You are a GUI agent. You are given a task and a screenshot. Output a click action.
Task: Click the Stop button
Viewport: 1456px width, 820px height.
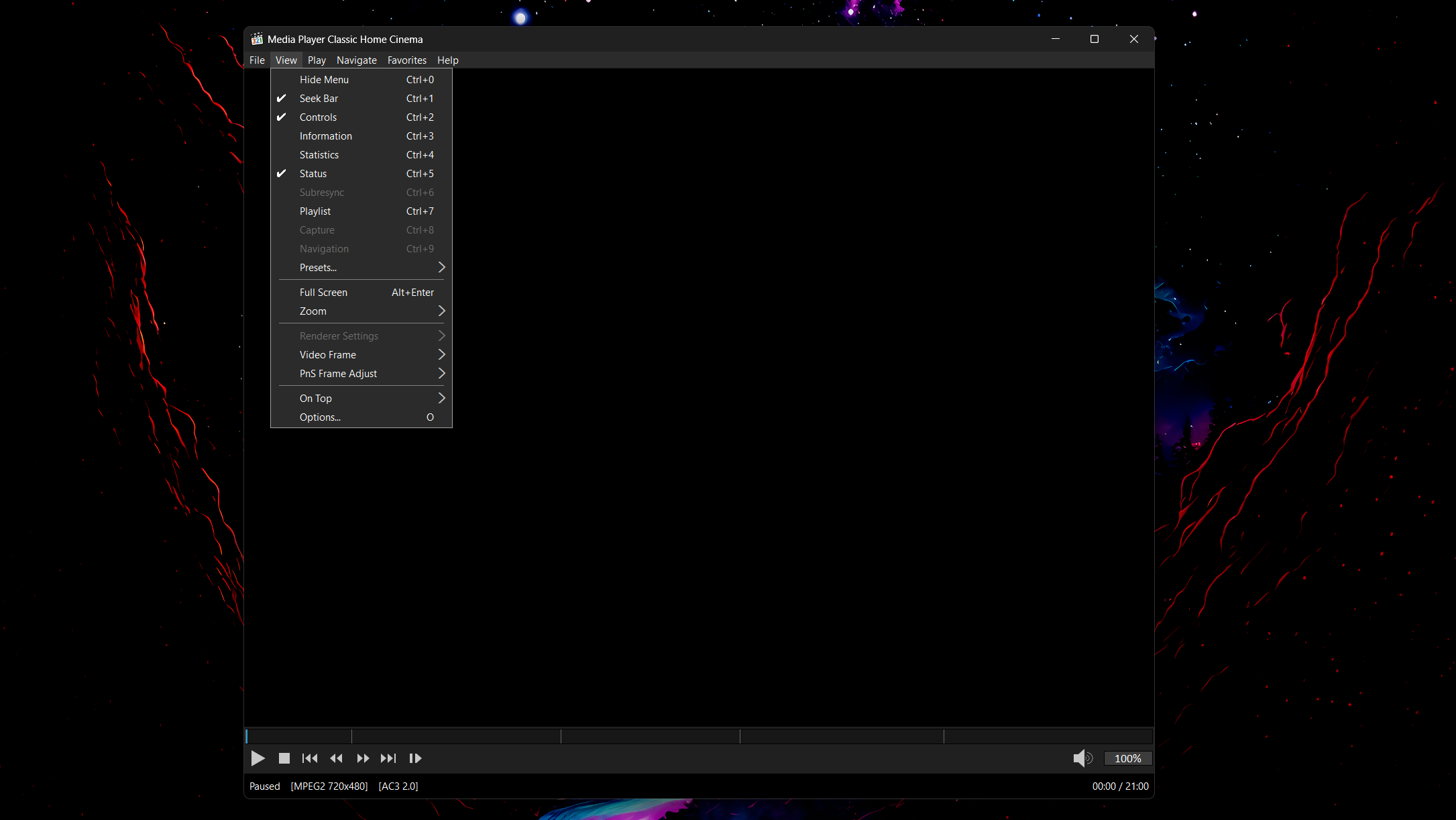(x=284, y=758)
